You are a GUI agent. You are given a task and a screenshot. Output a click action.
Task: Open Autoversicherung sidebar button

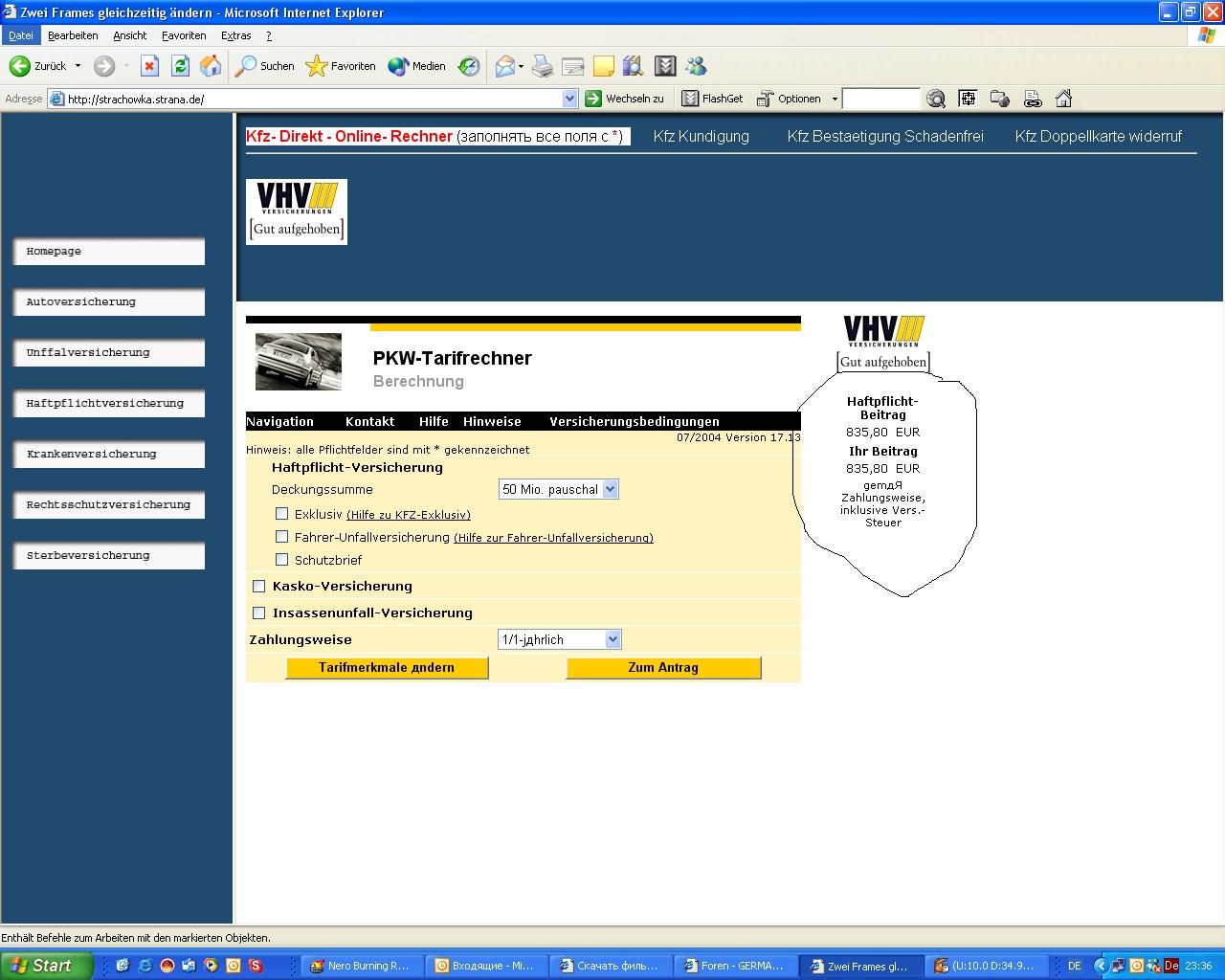point(109,302)
